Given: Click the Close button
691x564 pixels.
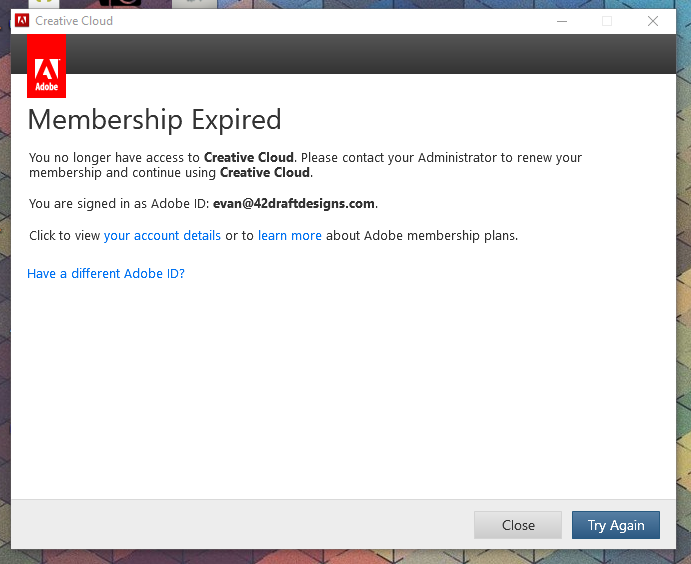Looking at the screenshot, I should coord(518,525).
